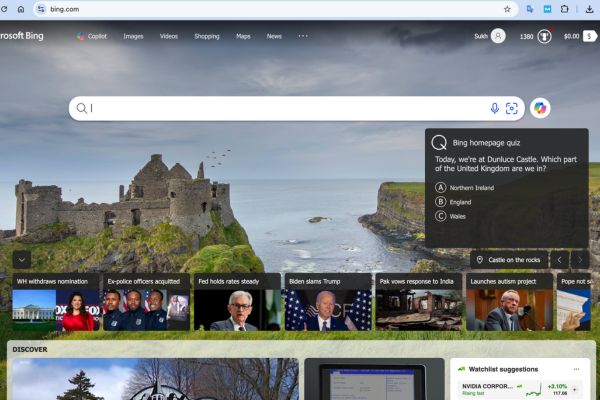
Task: Show the next homepage image
Action: (x=580, y=260)
